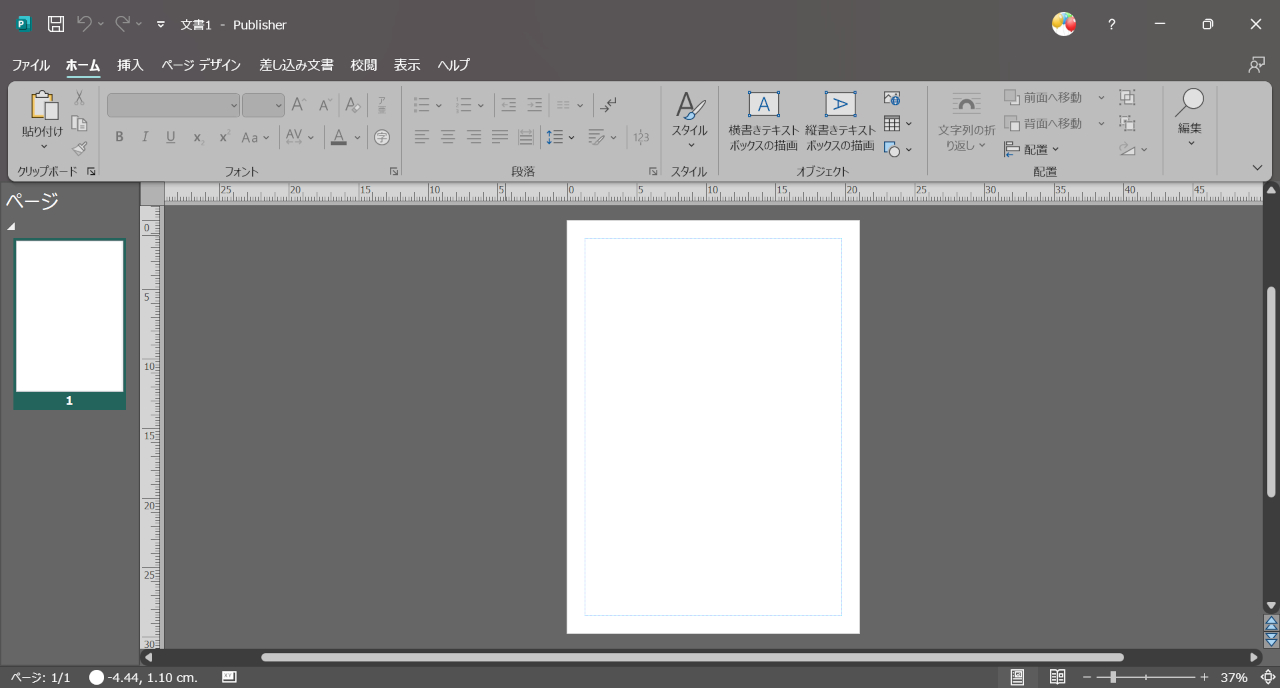
Task: Switch to single page view in status bar
Action: (x=1017, y=677)
